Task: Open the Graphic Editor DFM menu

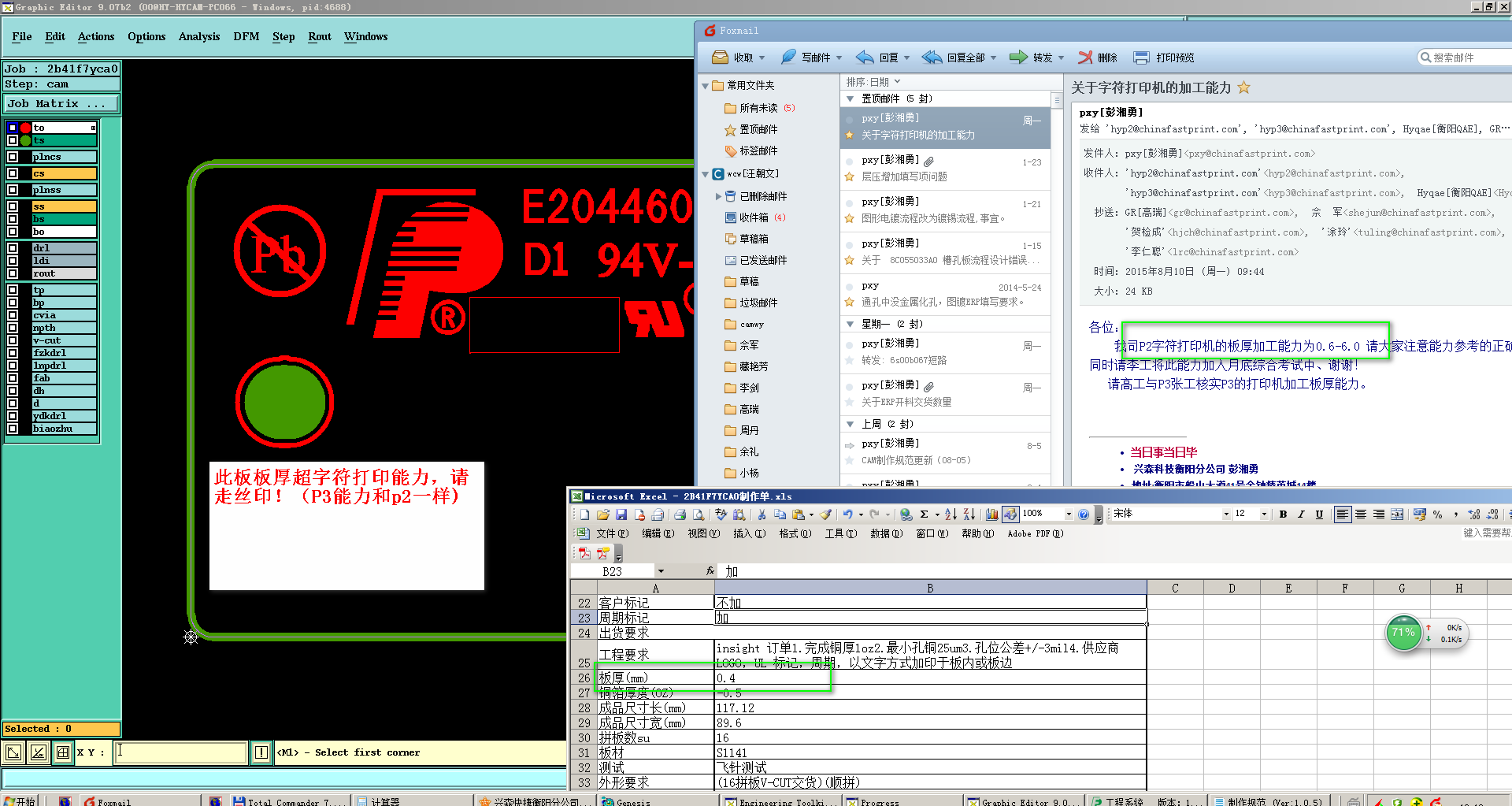Action: 246,37
